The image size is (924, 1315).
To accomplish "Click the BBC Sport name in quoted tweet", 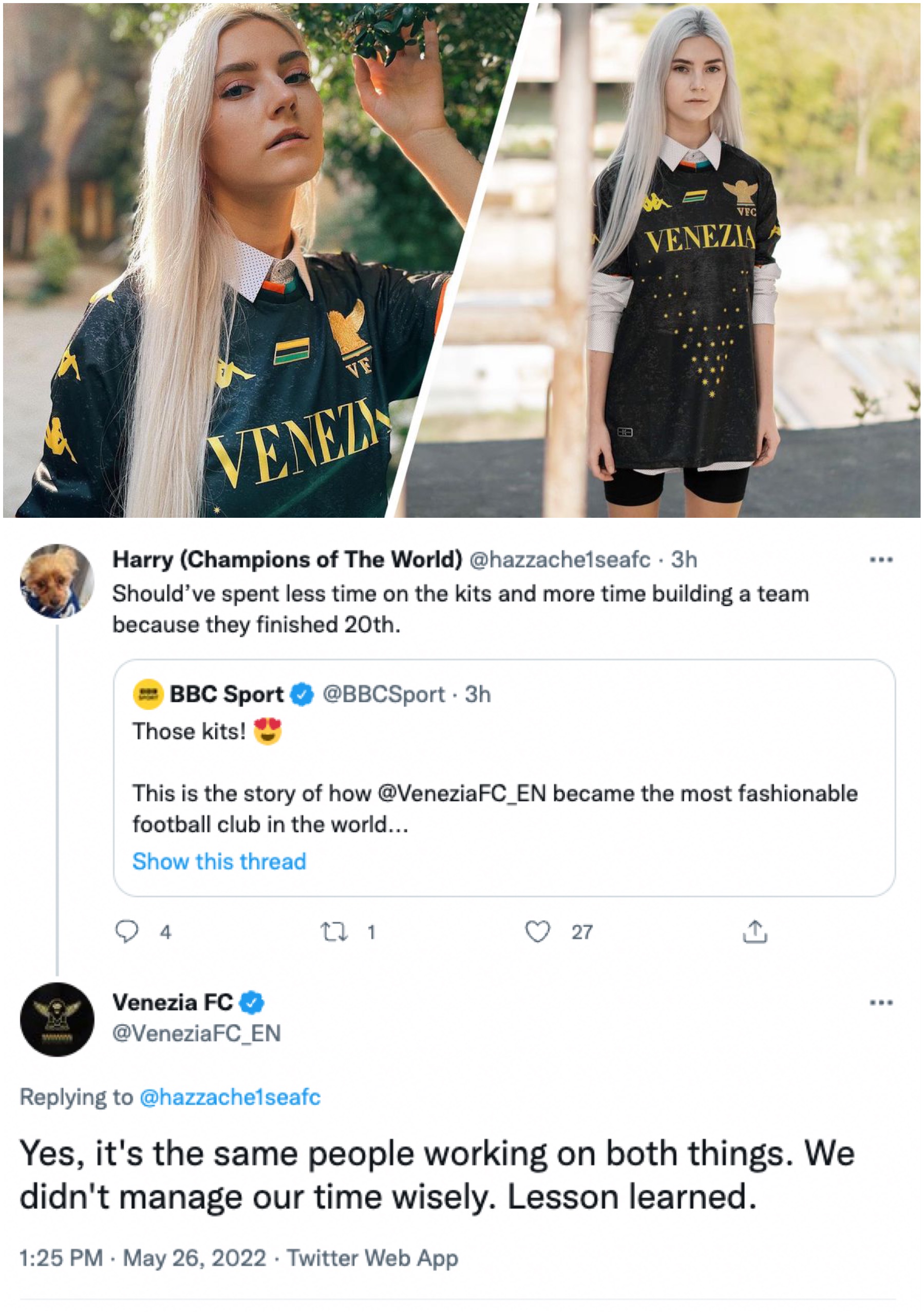I will [227, 694].
